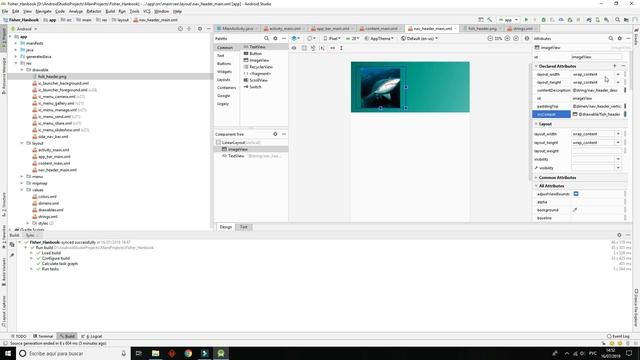Screen dimensions: 640x360
Task: Search attributes using the magnifier icon
Action: [611, 38]
